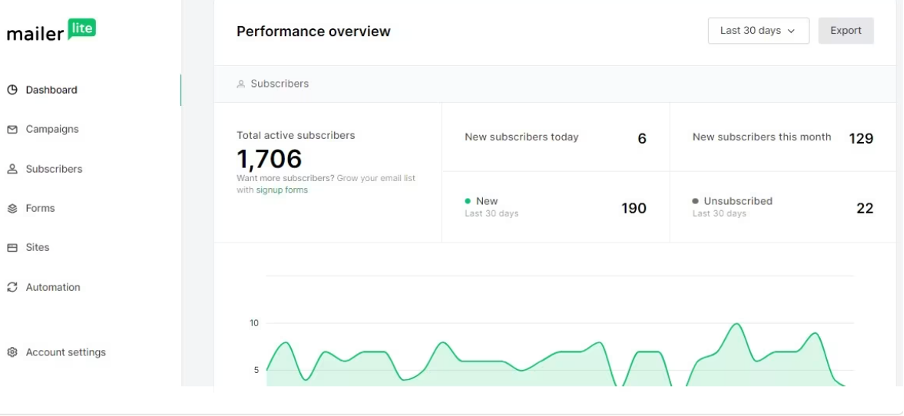Screen dimensions: 904x416
Task: Click the Subscribers person icon in sidebar
Action: pos(12,169)
